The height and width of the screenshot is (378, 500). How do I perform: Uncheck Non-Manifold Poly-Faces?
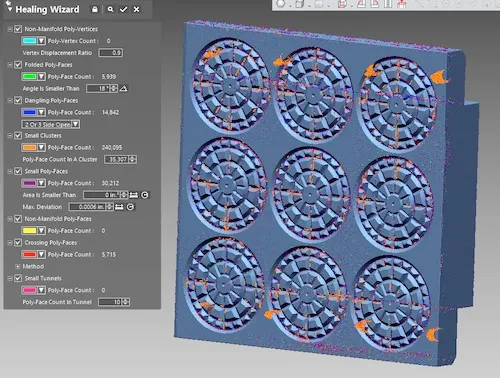click(x=18, y=219)
